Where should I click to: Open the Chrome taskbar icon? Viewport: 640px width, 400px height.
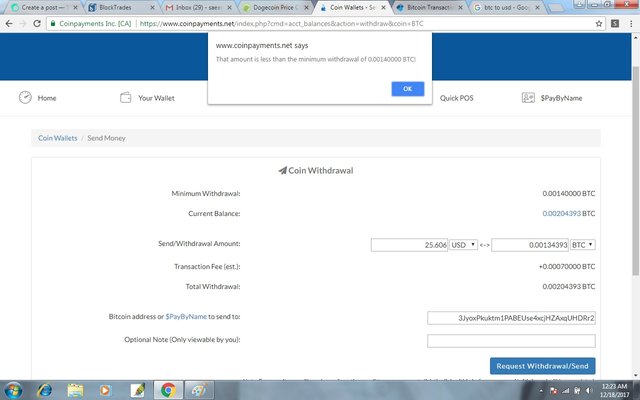click(x=168, y=391)
